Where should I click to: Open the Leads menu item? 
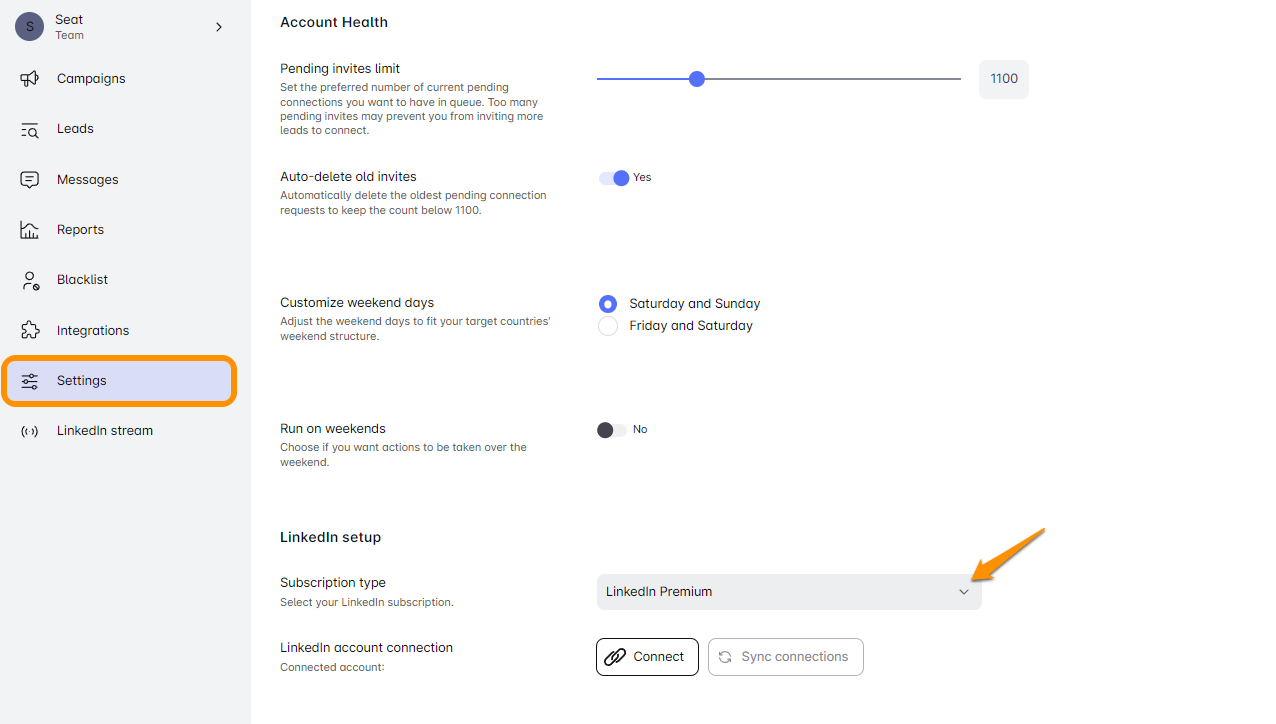point(75,129)
